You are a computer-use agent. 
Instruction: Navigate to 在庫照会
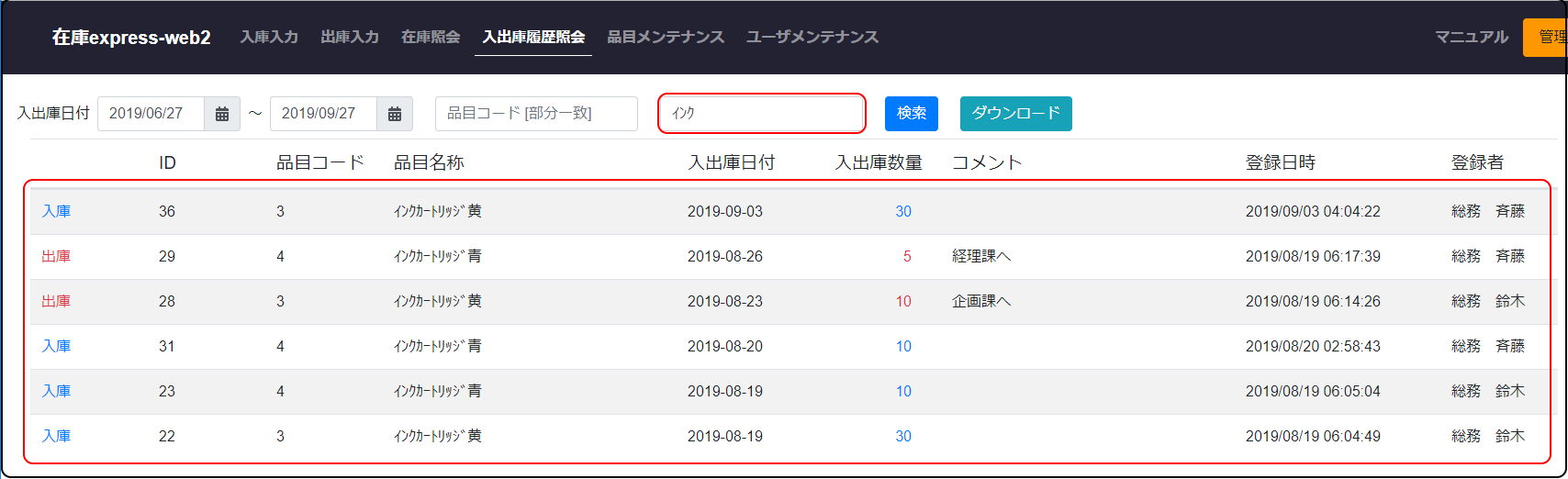[x=431, y=38]
